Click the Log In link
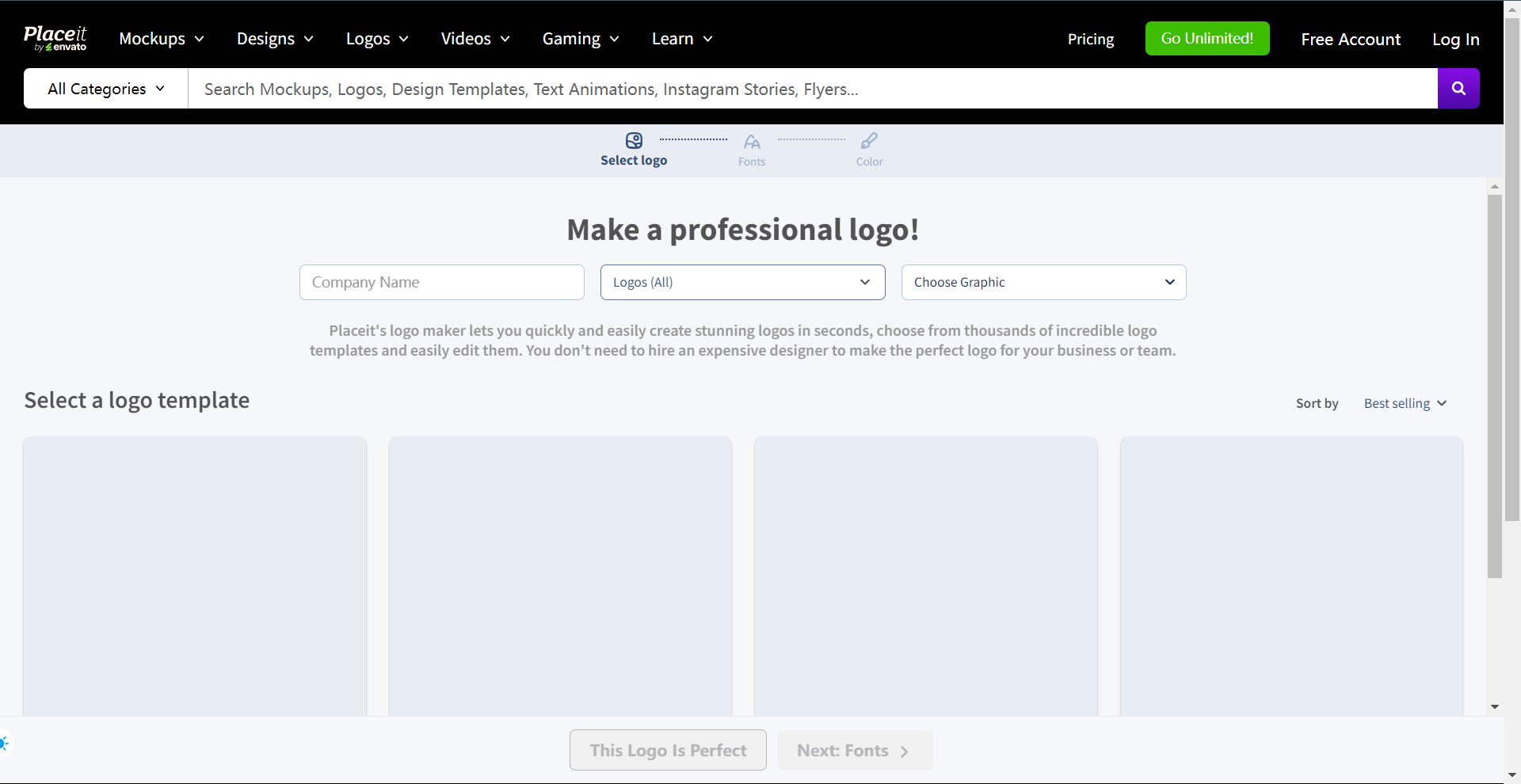The height and width of the screenshot is (784, 1521). (x=1455, y=39)
